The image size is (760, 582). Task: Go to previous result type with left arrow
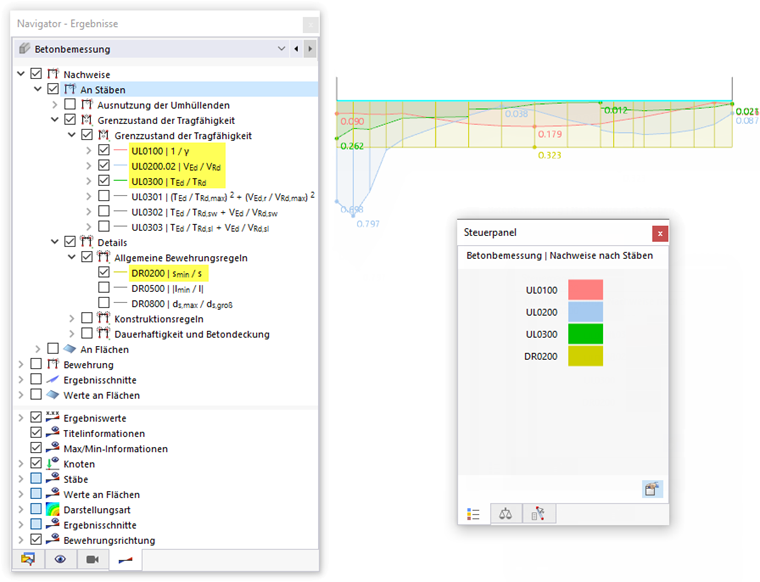click(296, 49)
